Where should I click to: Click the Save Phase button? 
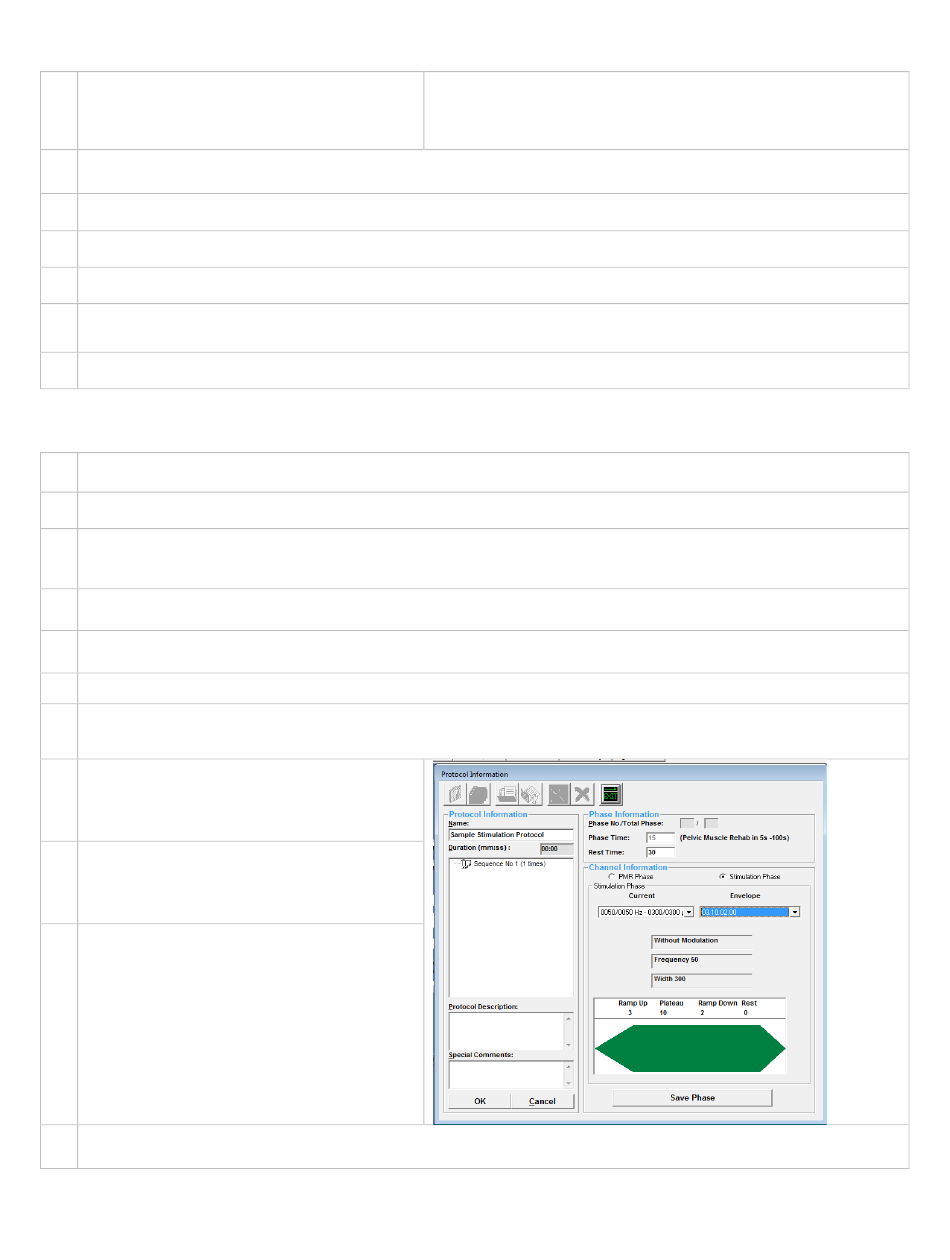692,1097
